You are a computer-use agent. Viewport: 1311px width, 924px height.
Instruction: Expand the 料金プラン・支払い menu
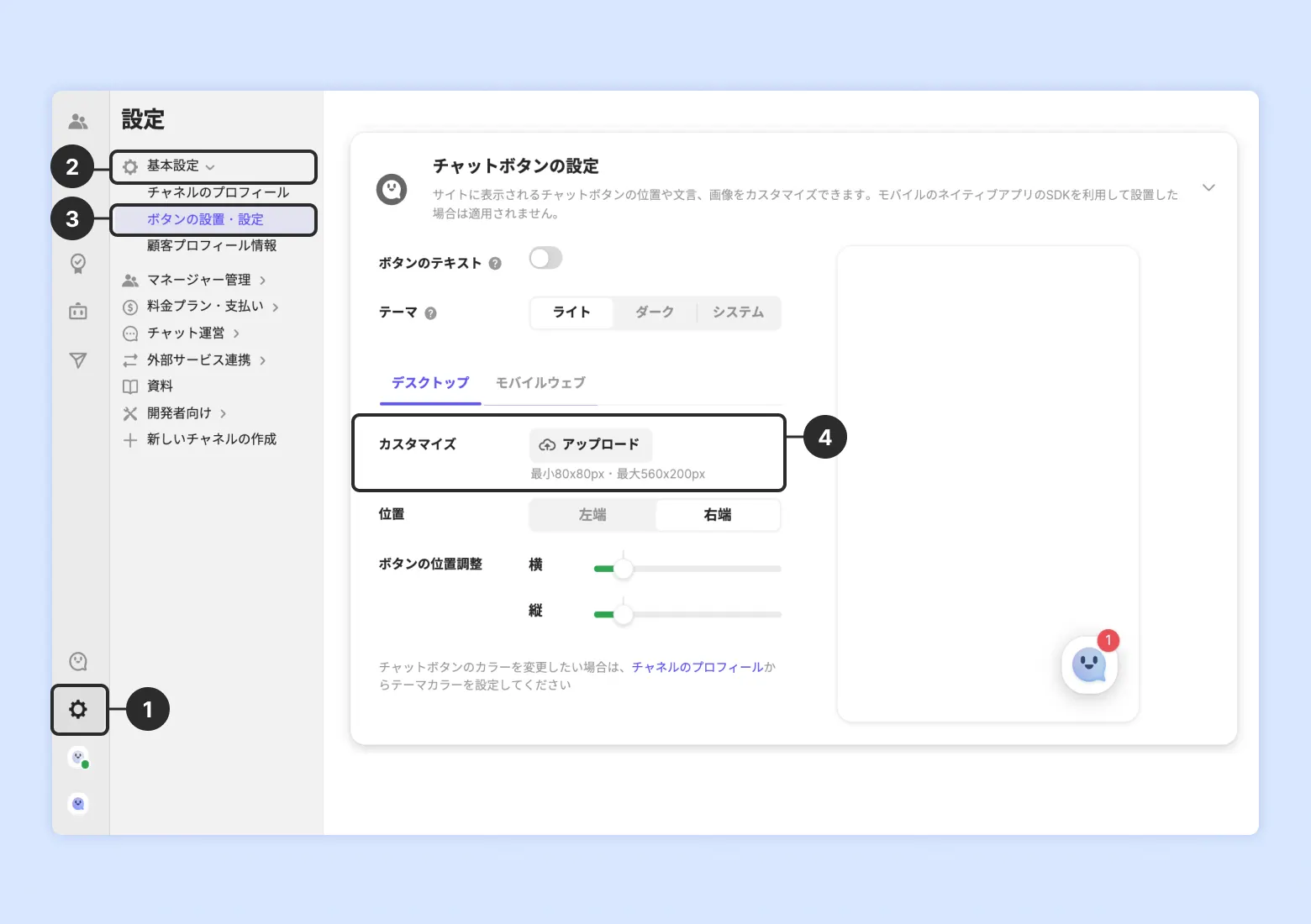(x=276, y=307)
